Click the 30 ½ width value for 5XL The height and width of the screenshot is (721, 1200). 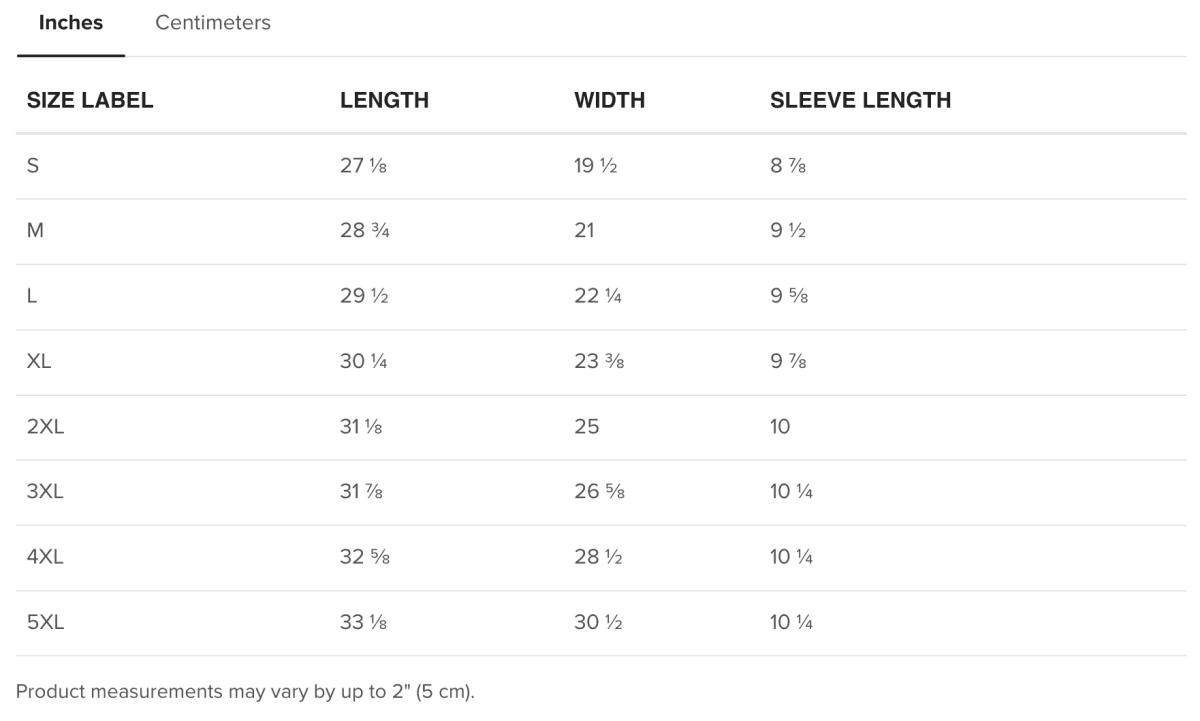pyautogui.click(x=597, y=623)
